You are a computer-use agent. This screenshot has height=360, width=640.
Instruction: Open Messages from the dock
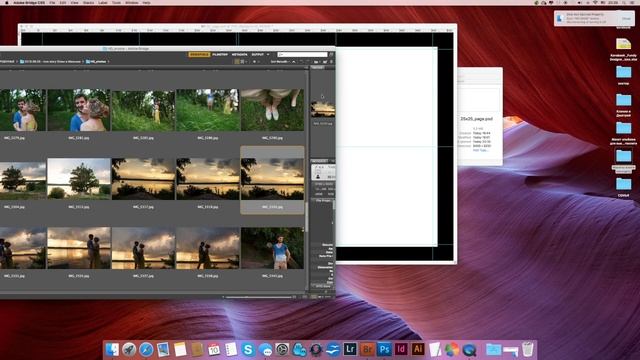pyautogui.click(x=265, y=349)
